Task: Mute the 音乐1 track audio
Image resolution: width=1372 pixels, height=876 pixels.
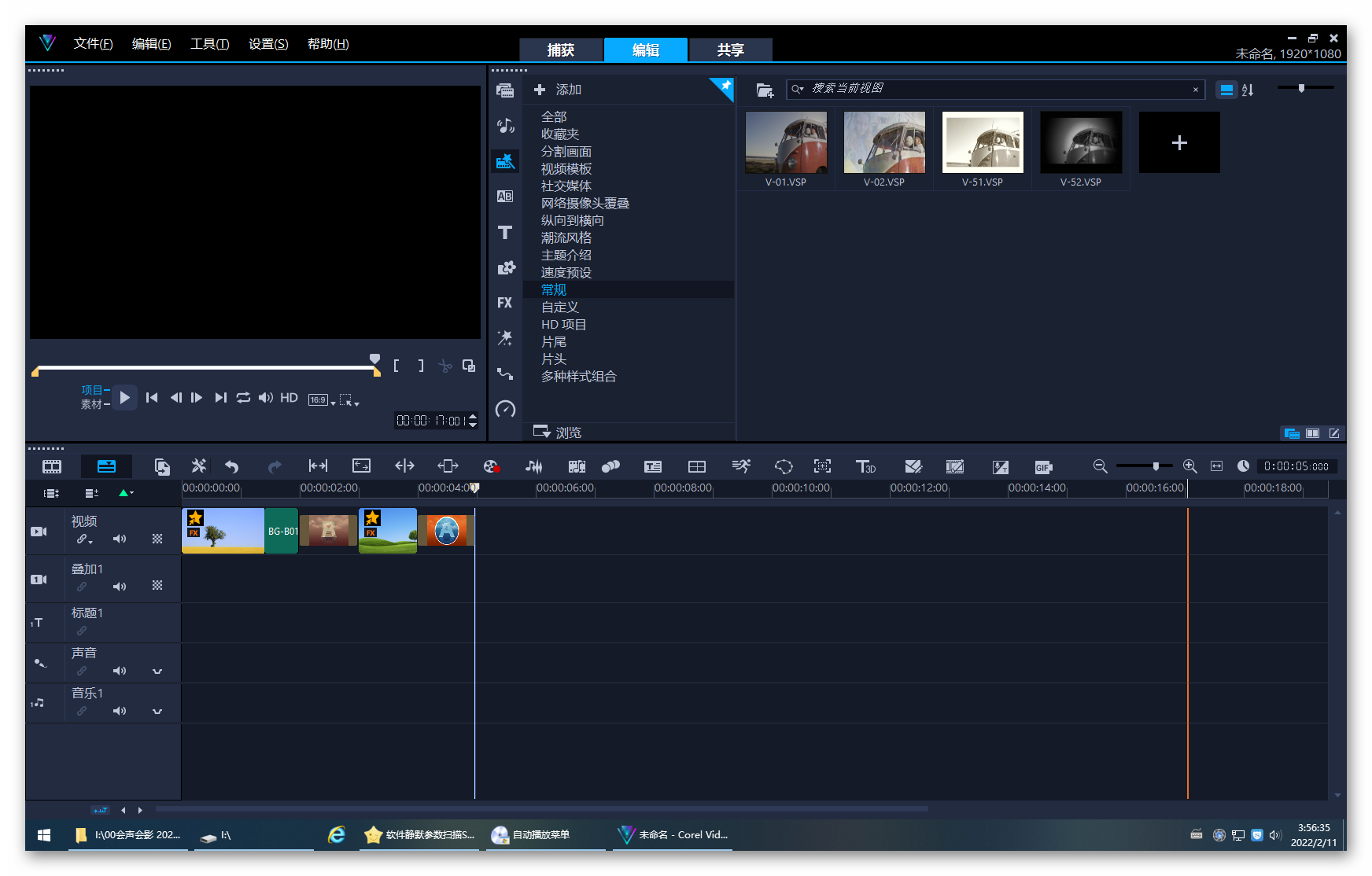Action: [120, 711]
